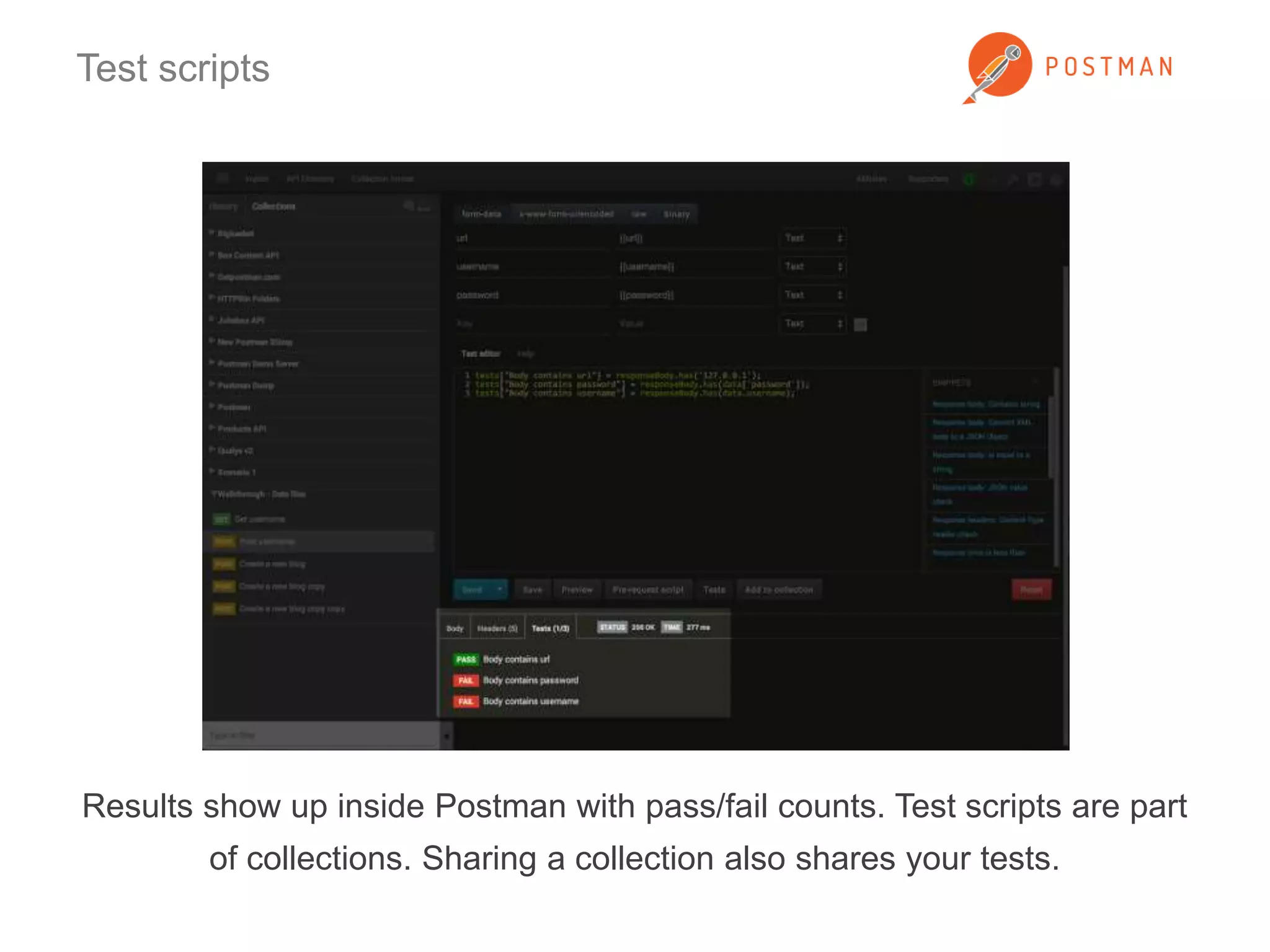Click the square window icon in header
The image size is (1270, 952).
click(x=1034, y=180)
